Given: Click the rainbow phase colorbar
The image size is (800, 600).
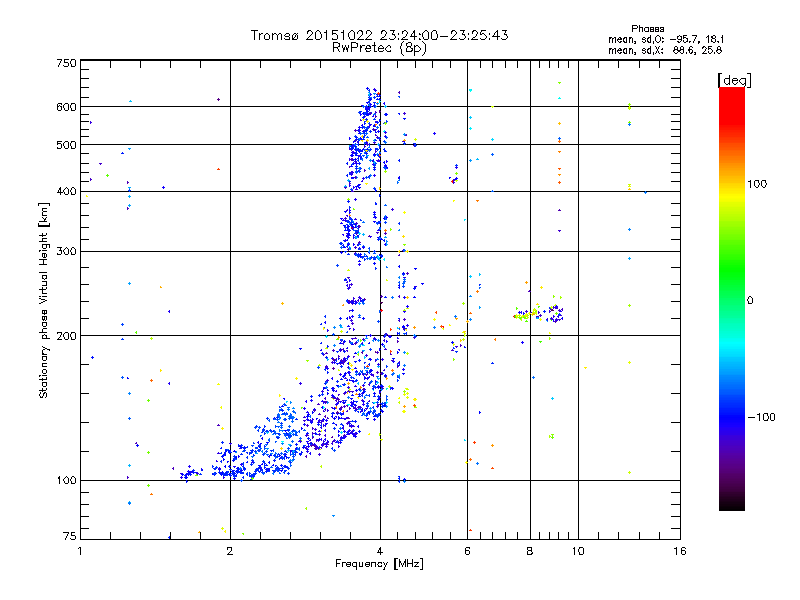Looking at the screenshot, I should point(732,298).
